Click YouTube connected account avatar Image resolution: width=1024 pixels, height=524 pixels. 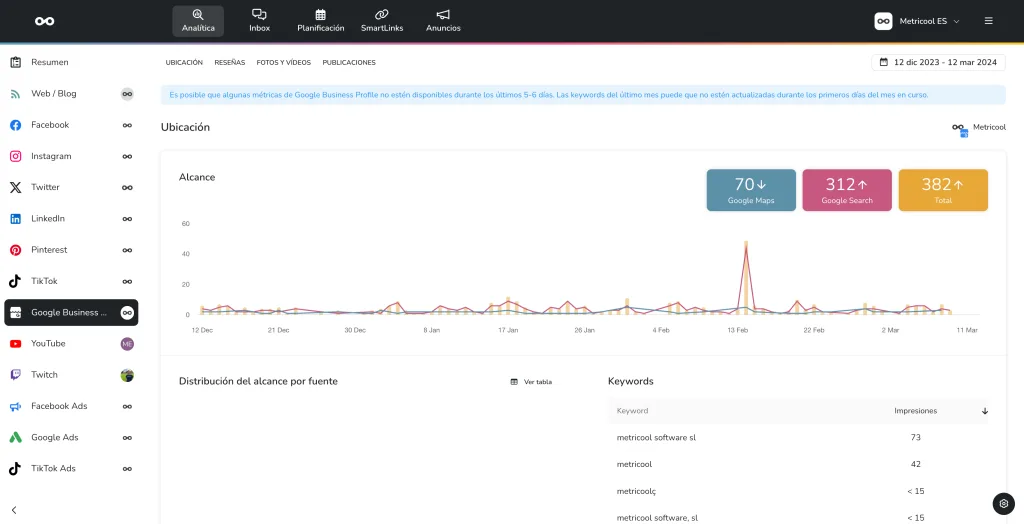coord(127,344)
